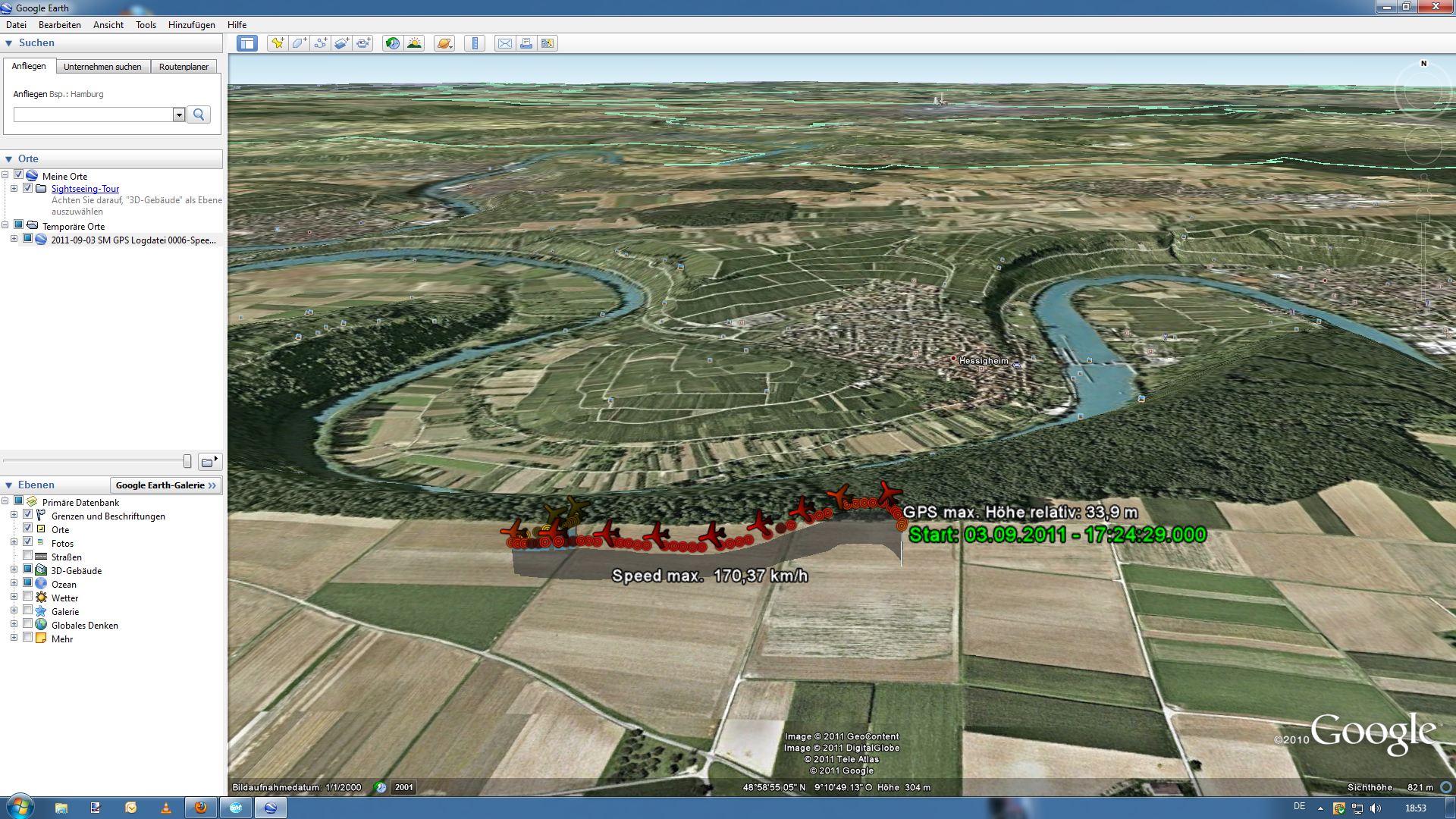Select the add path tool
The width and height of the screenshot is (1456, 819).
(x=320, y=43)
